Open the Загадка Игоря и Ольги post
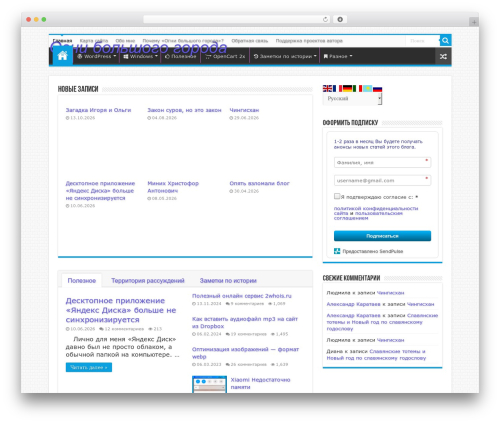The width and height of the screenshot is (500, 423). pyautogui.click(x=98, y=110)
